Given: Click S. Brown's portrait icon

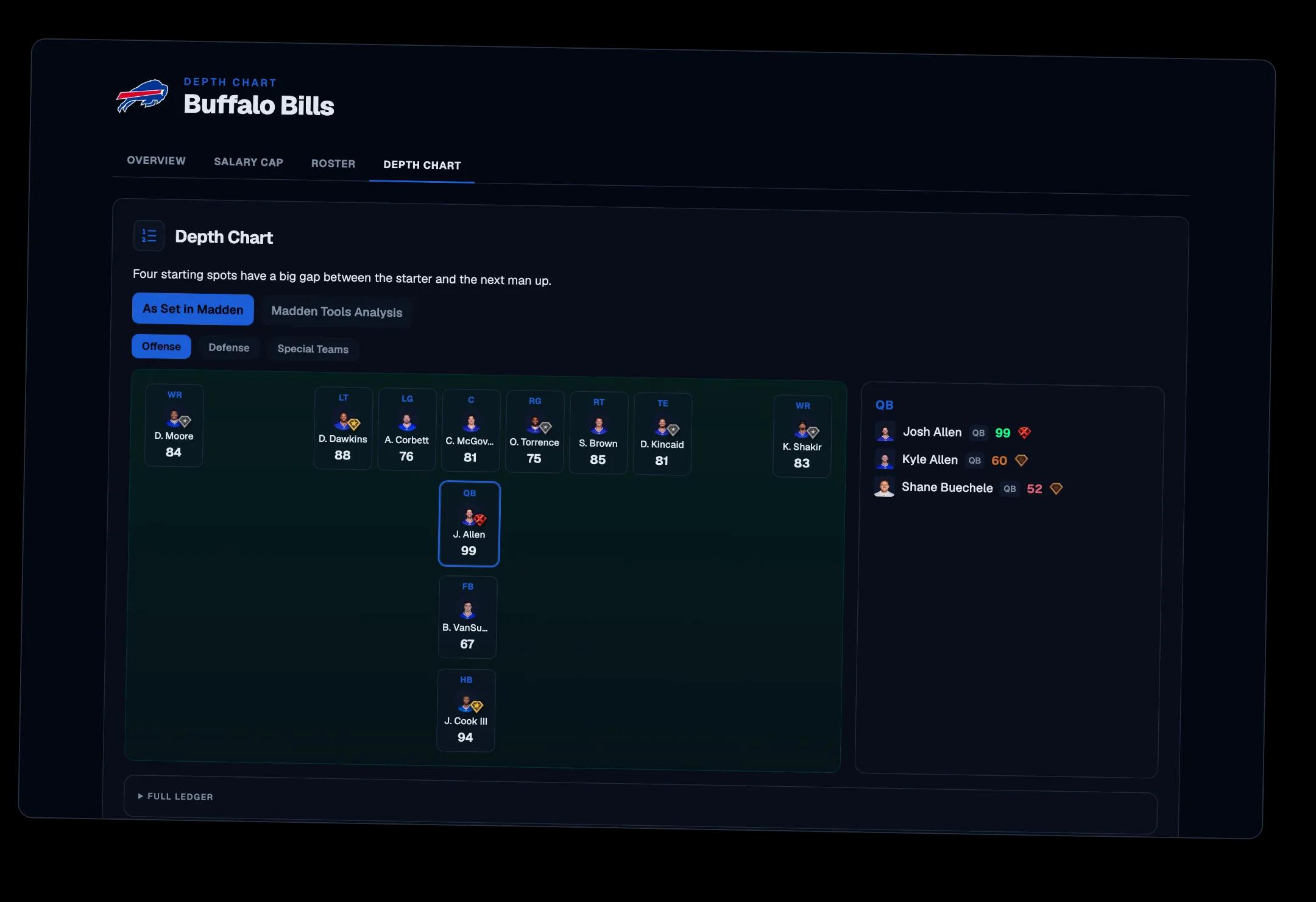Looking at the screenshot, I should pos(599,425).
